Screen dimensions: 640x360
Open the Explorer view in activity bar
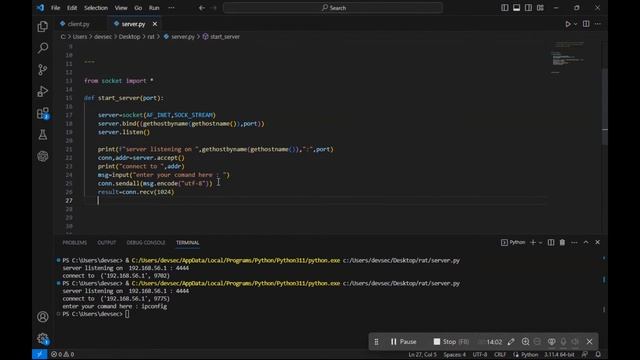pyautogui.click(x=42, y=27)
